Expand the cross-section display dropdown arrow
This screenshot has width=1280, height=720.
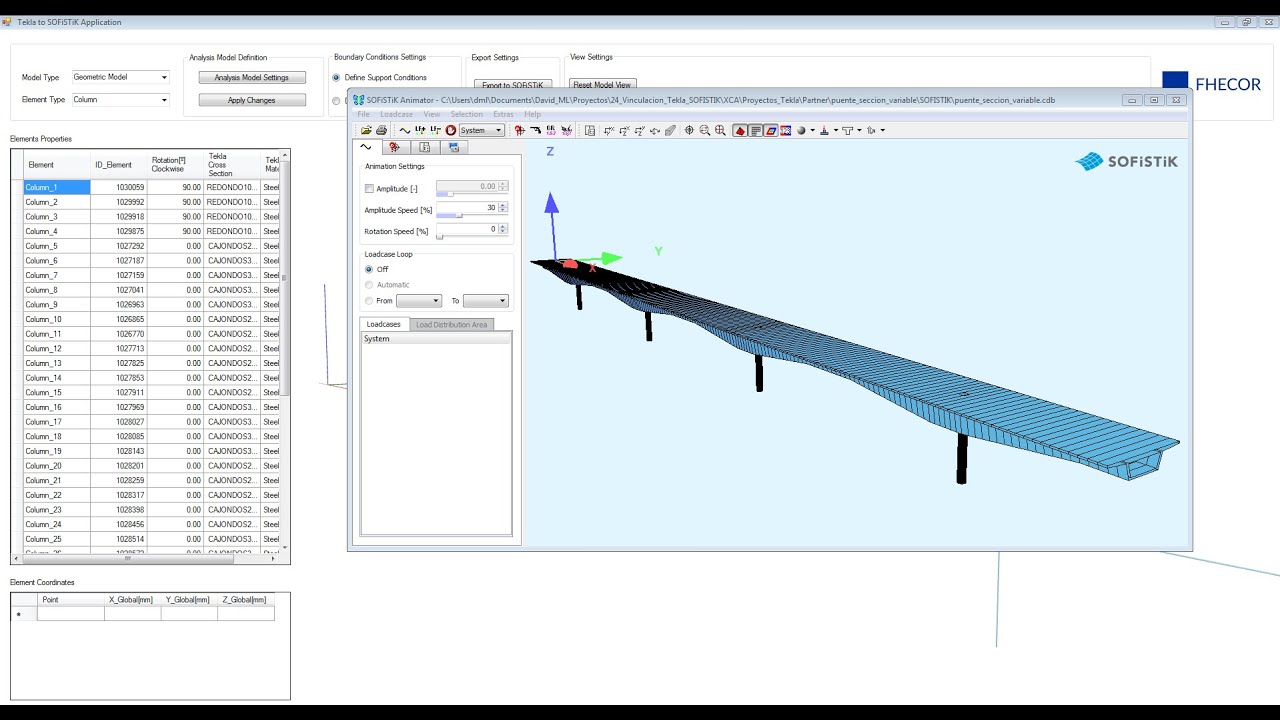tap(859, 130)
